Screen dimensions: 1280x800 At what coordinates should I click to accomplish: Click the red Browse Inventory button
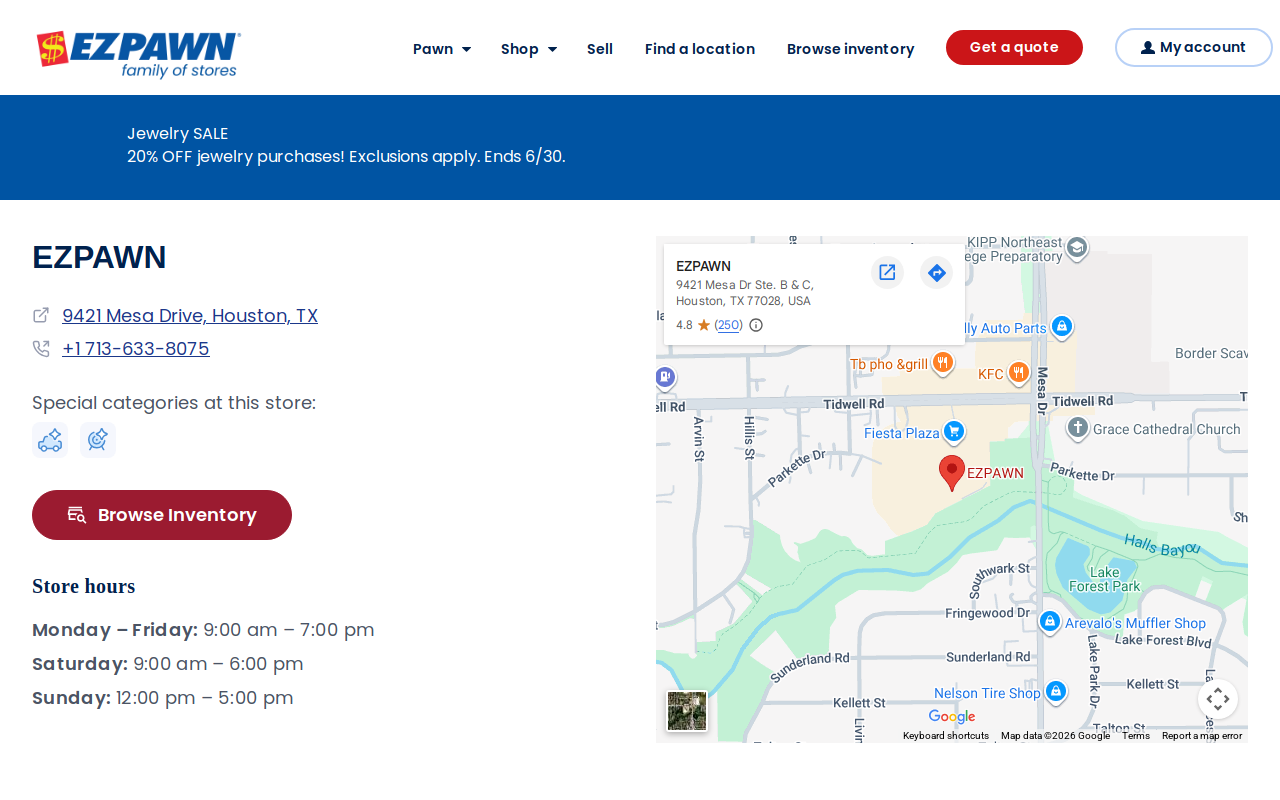coord(162,515)
